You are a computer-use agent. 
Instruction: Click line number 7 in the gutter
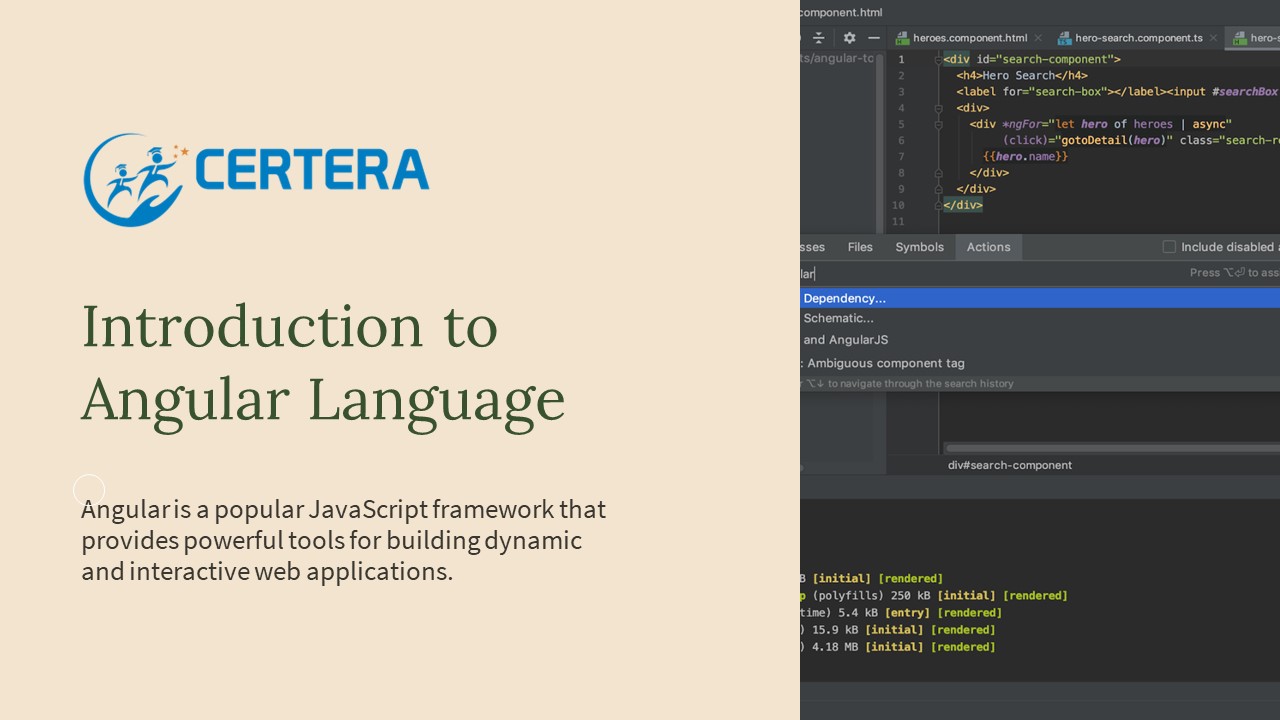point(901,157)
